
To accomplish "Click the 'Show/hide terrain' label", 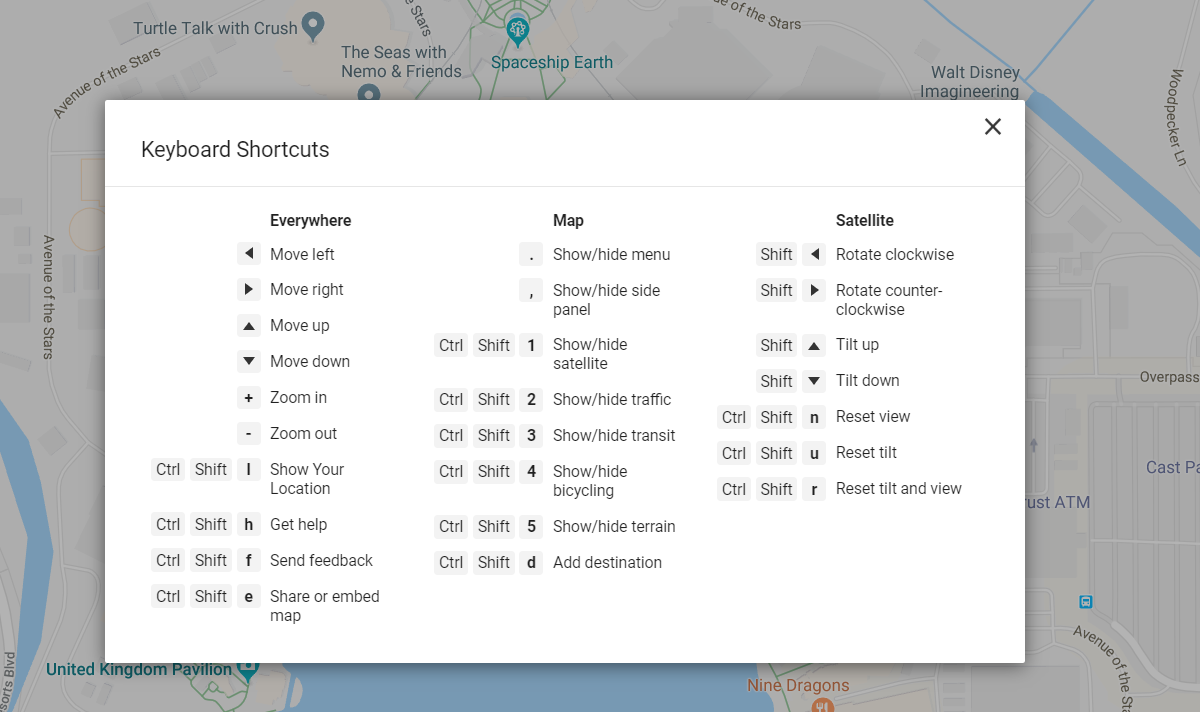I will coord(614,526).
